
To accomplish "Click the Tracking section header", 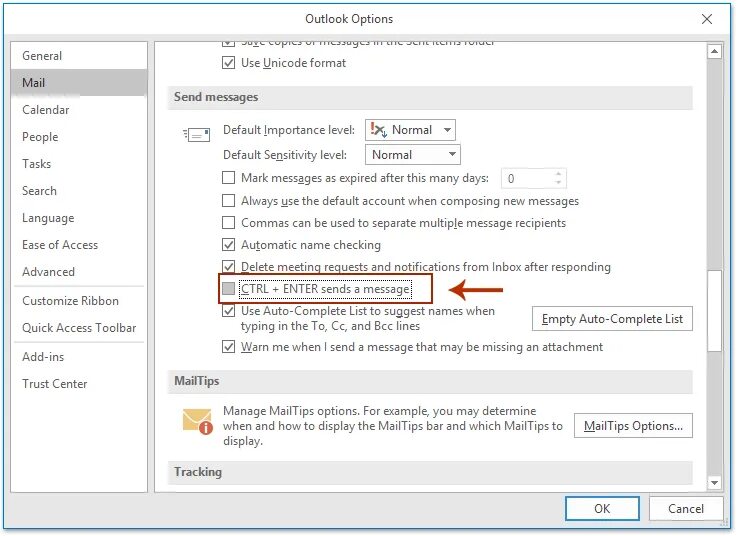I will (430, 472).
